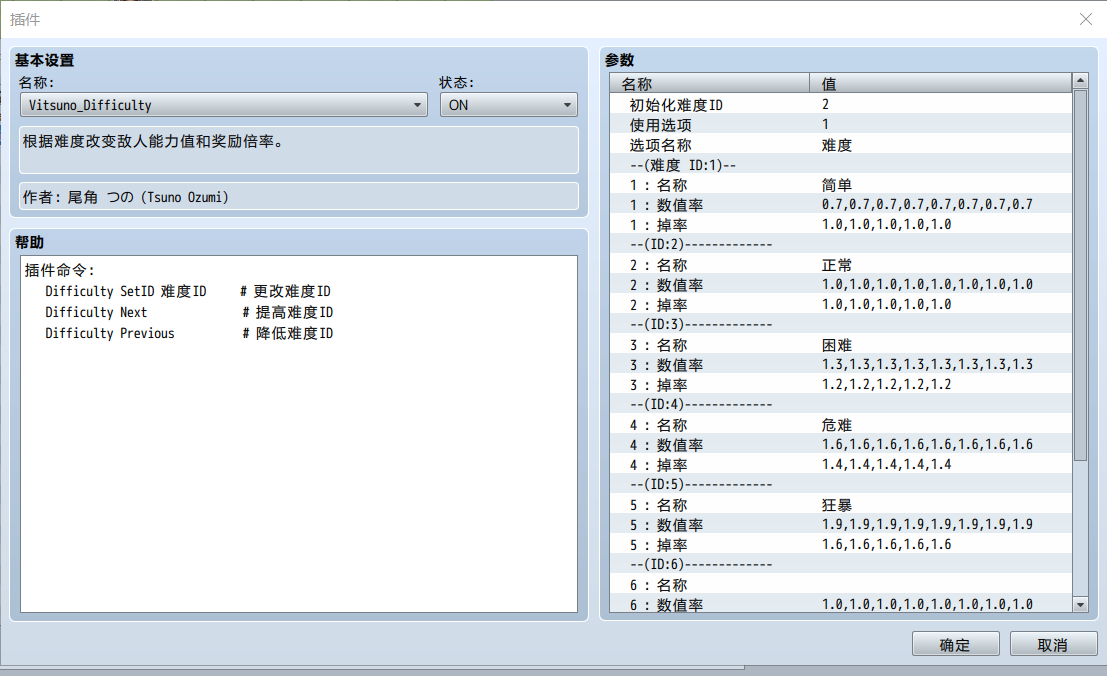
Task: Select the '1 : 名称' parameter row
Action: click(x=841, y=185)
